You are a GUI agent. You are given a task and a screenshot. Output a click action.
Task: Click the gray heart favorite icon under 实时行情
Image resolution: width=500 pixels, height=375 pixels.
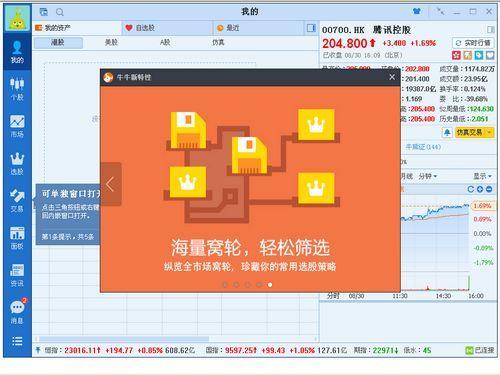pyautogui.click(x=490, y=55)
